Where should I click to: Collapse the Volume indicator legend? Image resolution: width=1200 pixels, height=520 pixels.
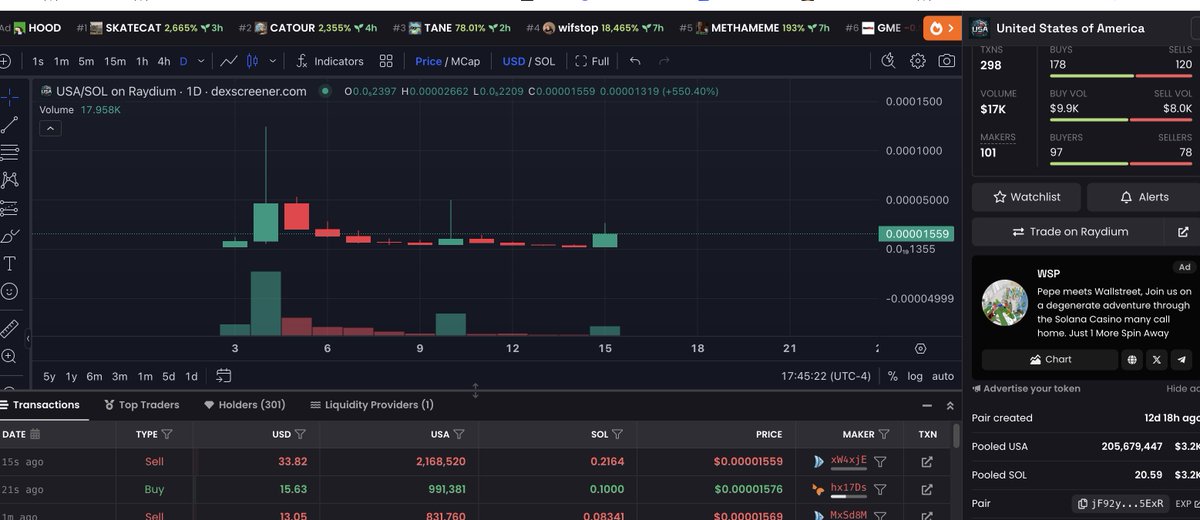[49, 128]
